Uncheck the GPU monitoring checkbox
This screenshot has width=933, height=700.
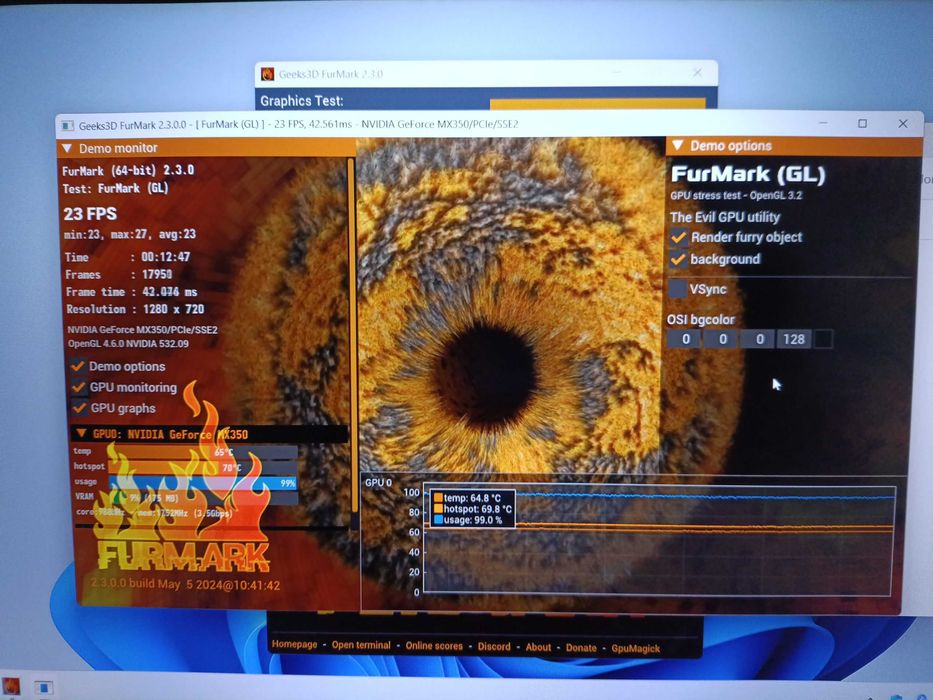[x=79, y=387]
